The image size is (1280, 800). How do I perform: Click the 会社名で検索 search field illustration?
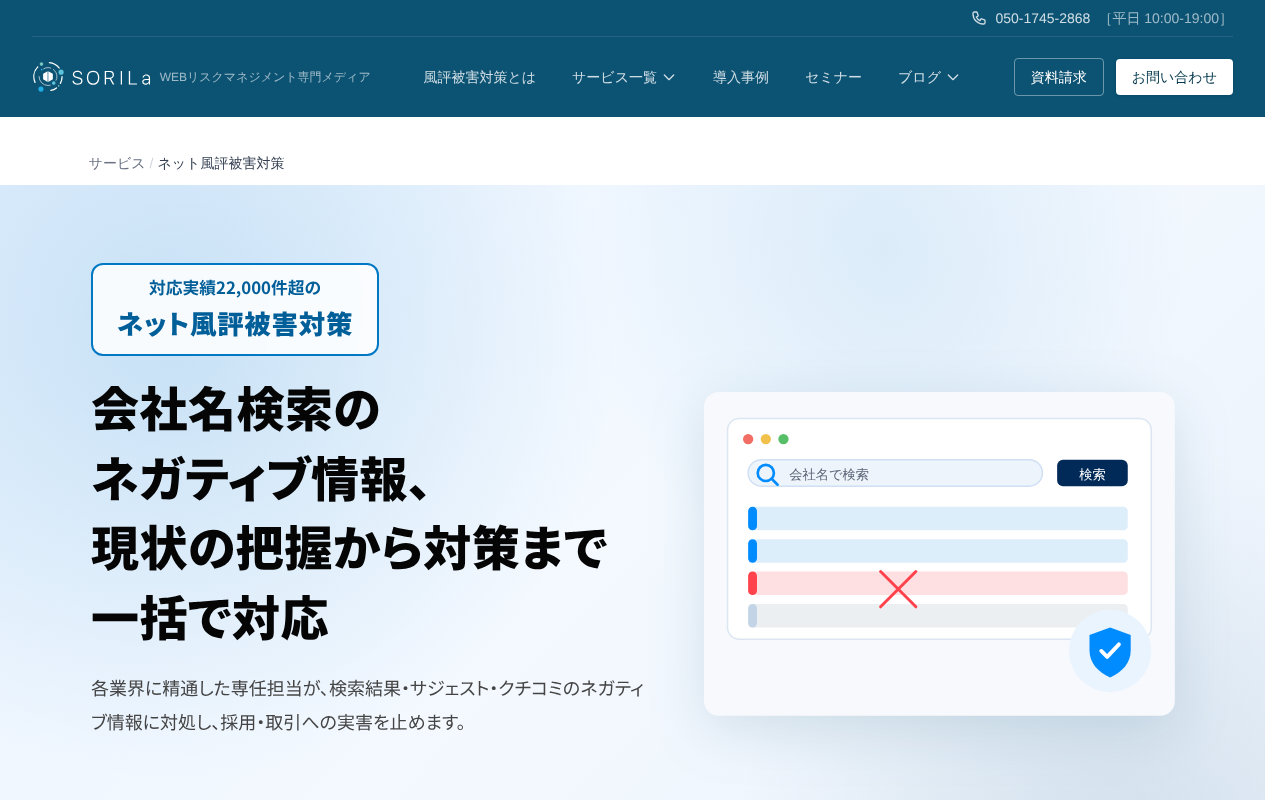coord(895,474)
